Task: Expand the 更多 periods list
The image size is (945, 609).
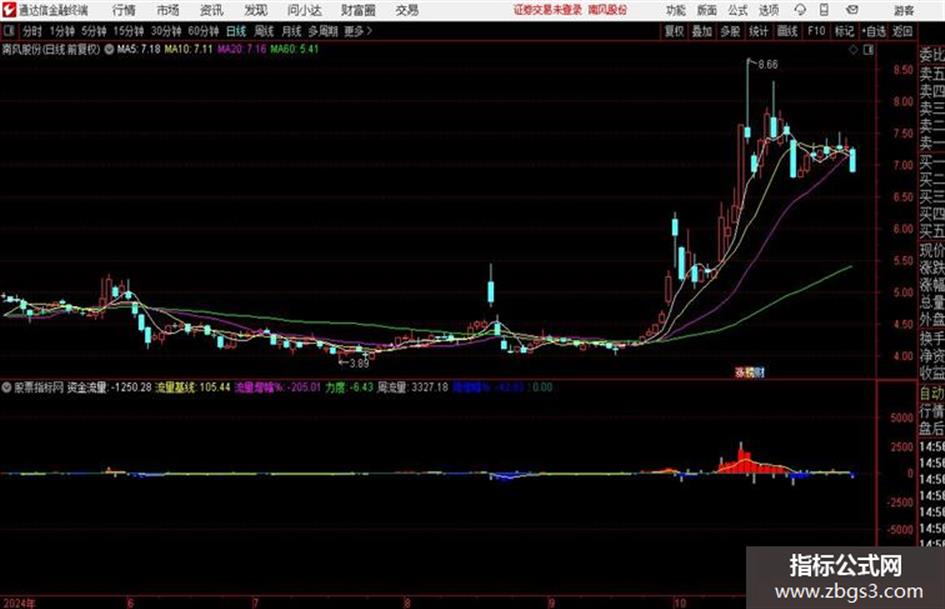Action: click(x=358, y=31)
